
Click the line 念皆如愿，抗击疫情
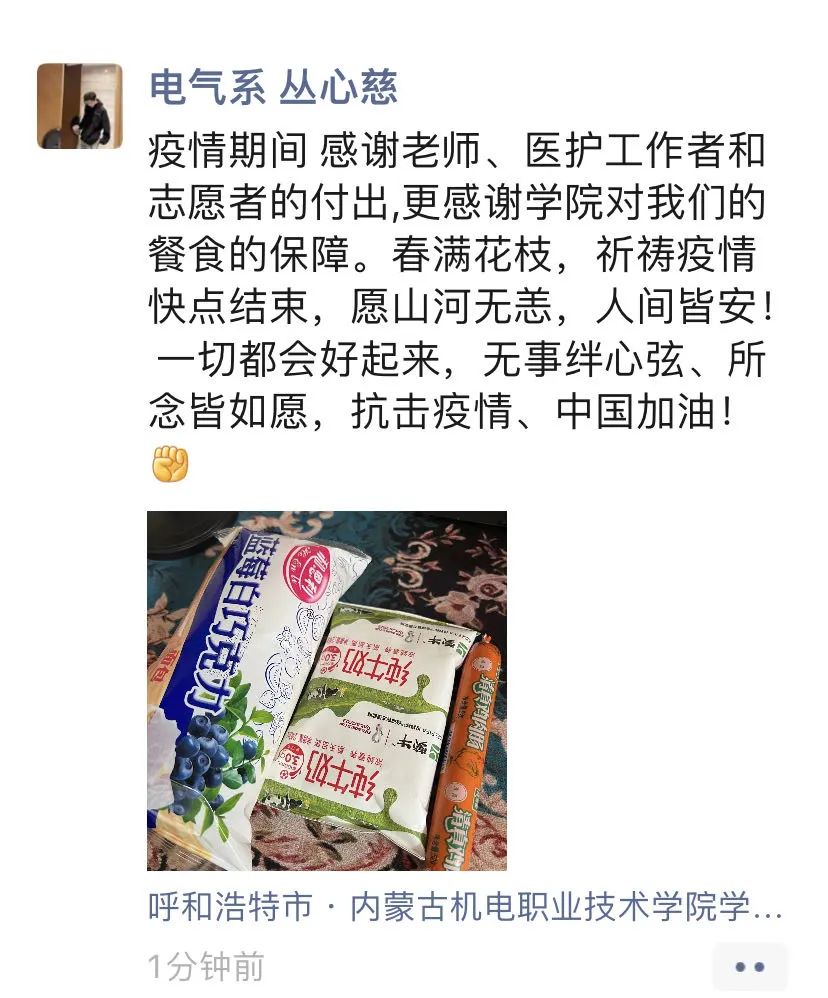(440, 412)
